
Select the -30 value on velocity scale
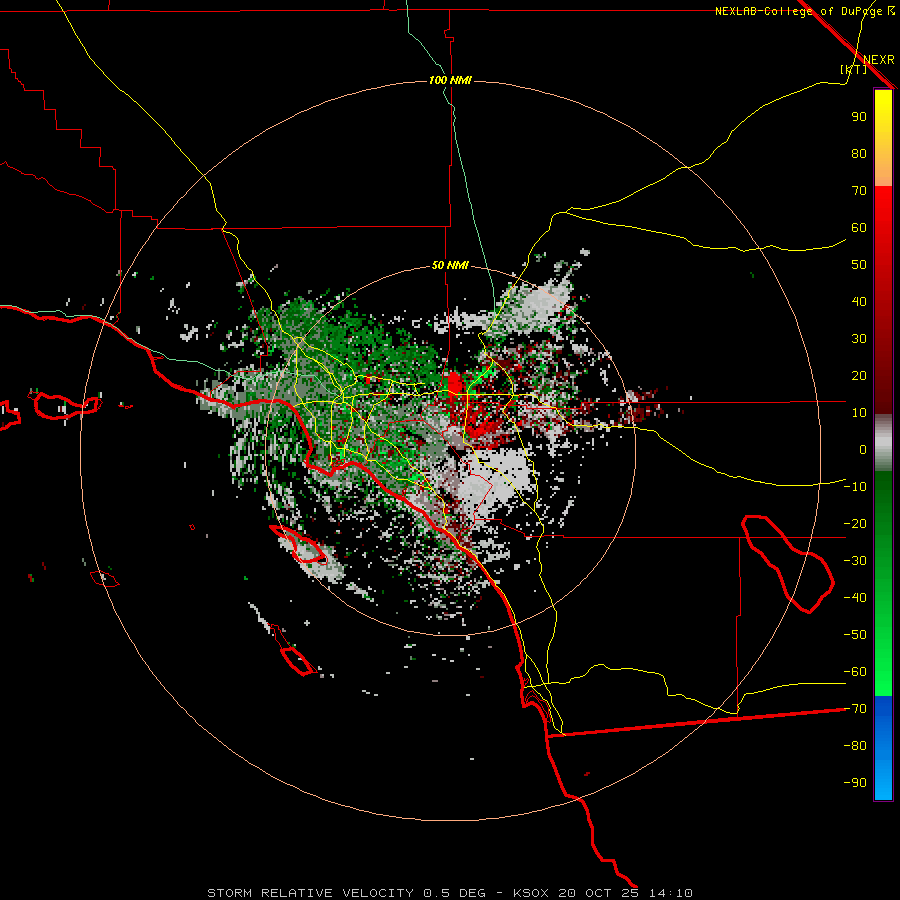(x=855, y=561)
